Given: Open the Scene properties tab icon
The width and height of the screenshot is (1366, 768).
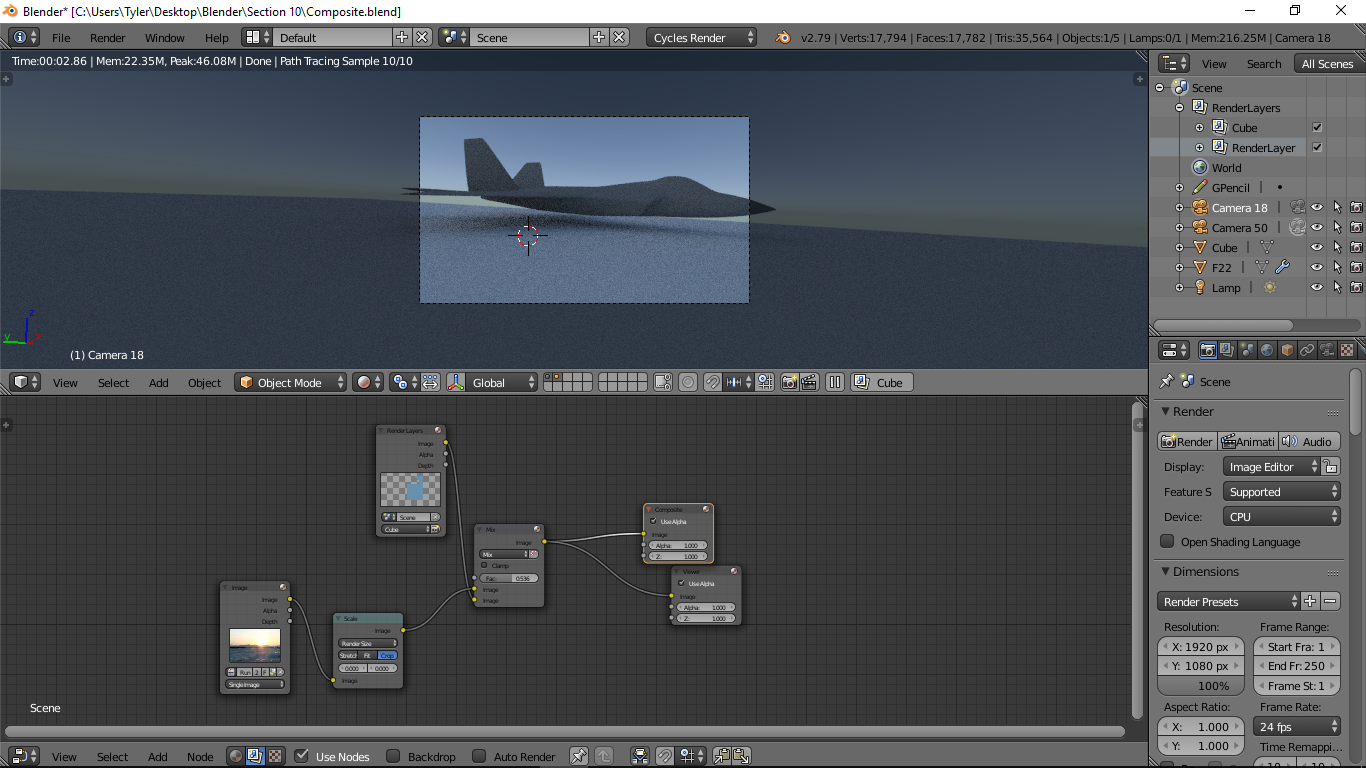Looking at the screenshot, I should (1247, 350).
